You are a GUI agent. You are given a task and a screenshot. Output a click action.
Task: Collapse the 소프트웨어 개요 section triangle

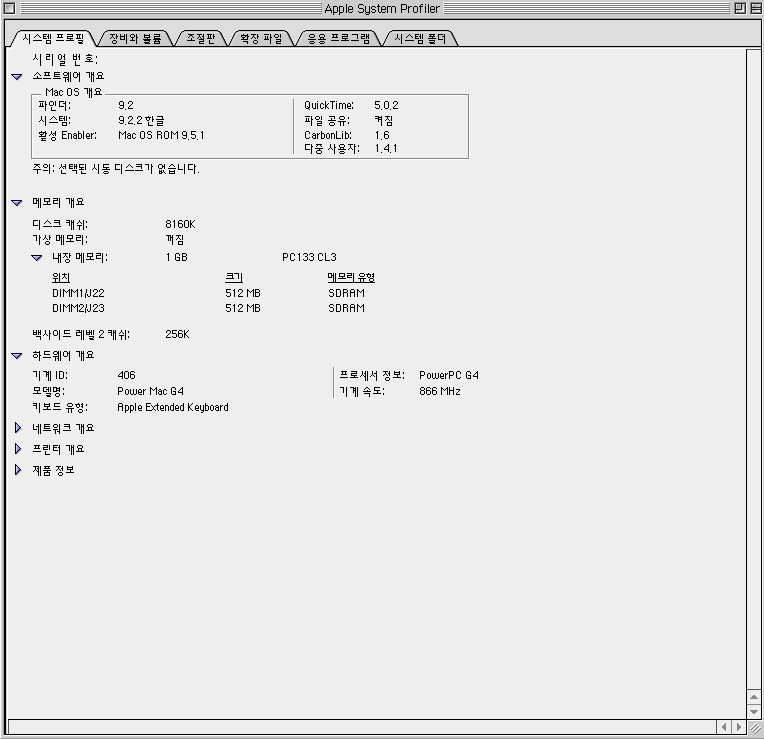(17, 76)
